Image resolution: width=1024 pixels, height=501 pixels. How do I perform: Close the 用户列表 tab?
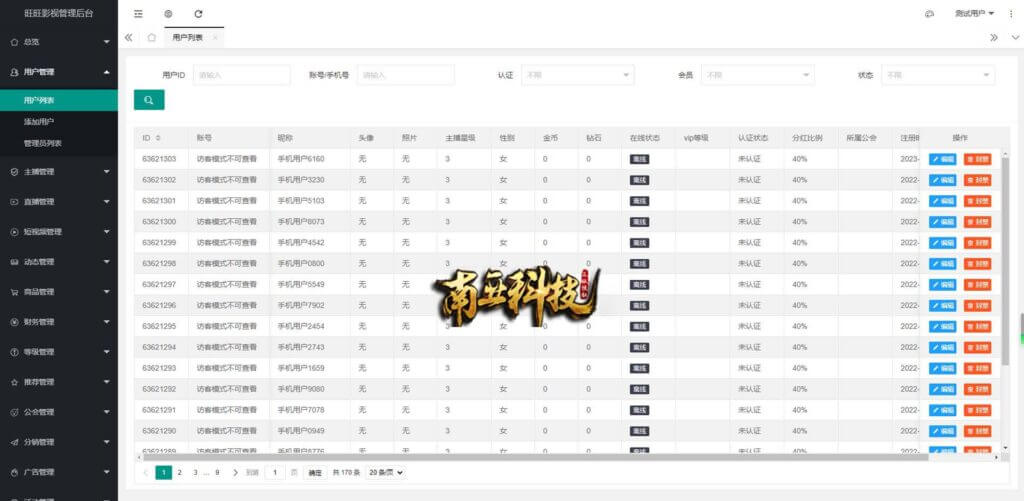pyautogui.click(x=215, y=38)
